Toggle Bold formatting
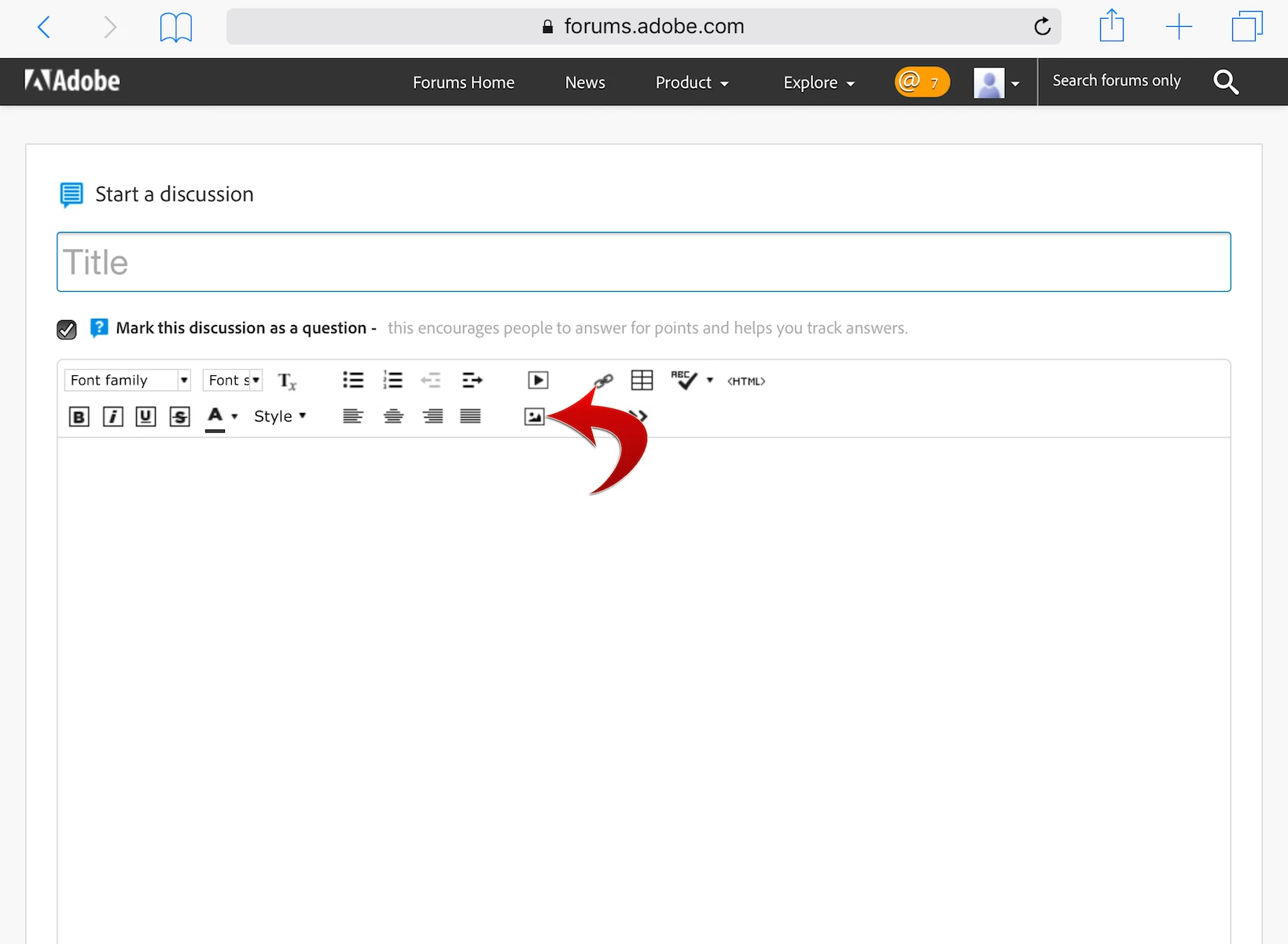The width and height of the screenshot is (1288, 944). coord(79,417)
